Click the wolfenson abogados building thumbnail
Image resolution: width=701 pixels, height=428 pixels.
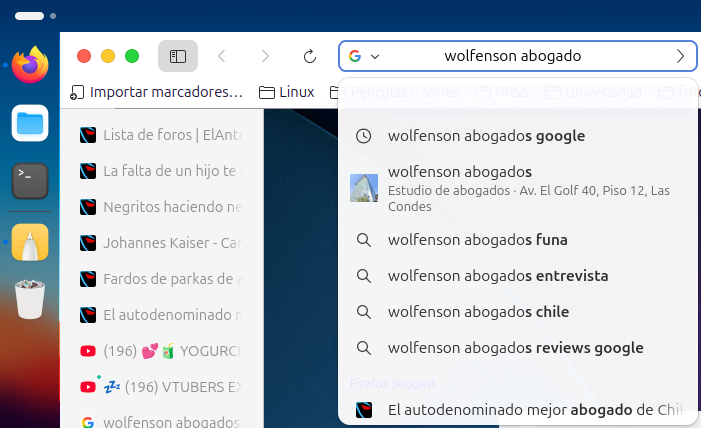(363, 188)
